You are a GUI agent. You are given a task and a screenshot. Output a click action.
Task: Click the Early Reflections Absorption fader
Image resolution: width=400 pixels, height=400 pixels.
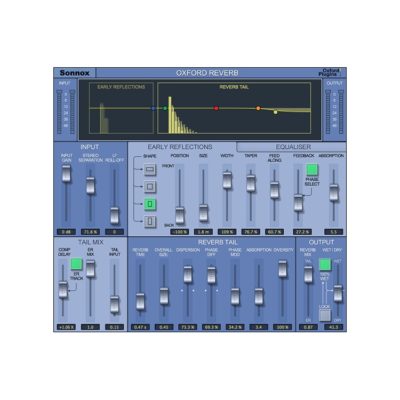point(334,193)
